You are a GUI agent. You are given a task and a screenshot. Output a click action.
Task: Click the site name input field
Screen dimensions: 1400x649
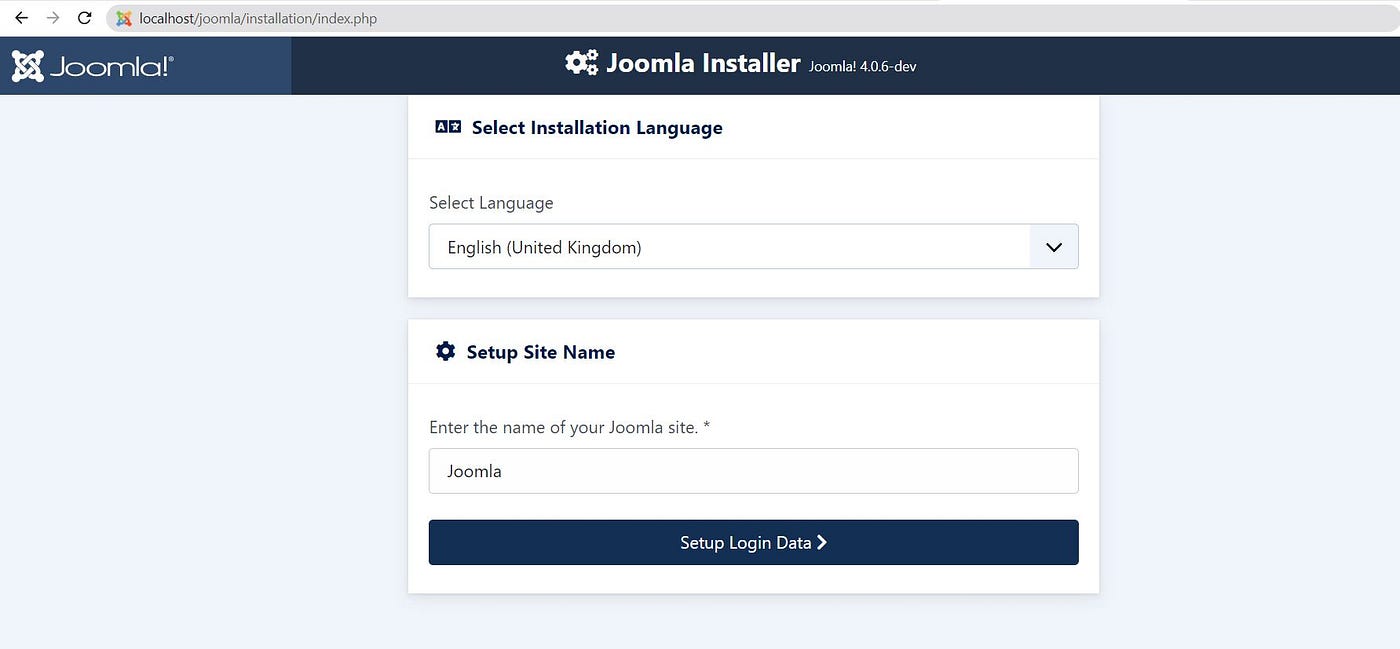[753, 471]
